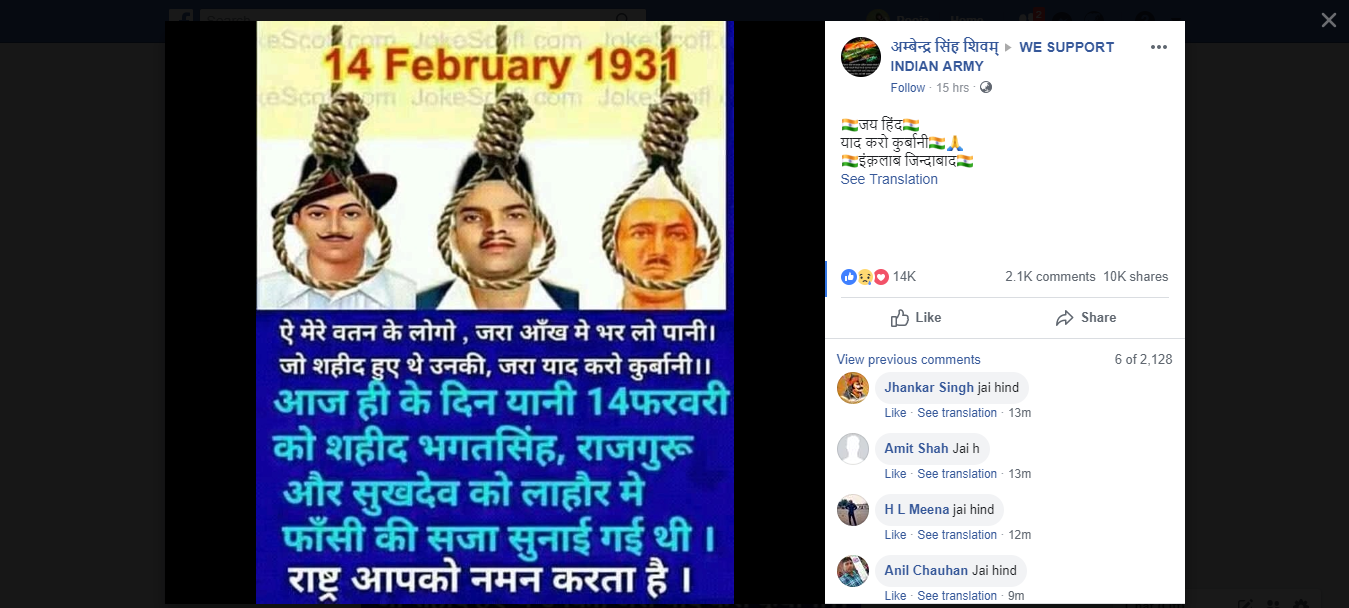Screen dimensions: 1349x608
Task: Share the post using Share button
Action: [x=1085, y=318]
